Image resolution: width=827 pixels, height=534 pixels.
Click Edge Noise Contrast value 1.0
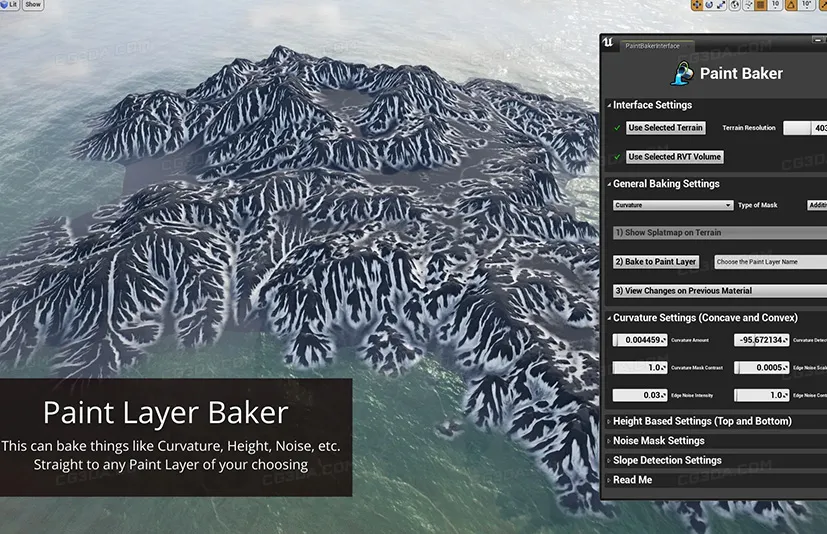(762, 395)
